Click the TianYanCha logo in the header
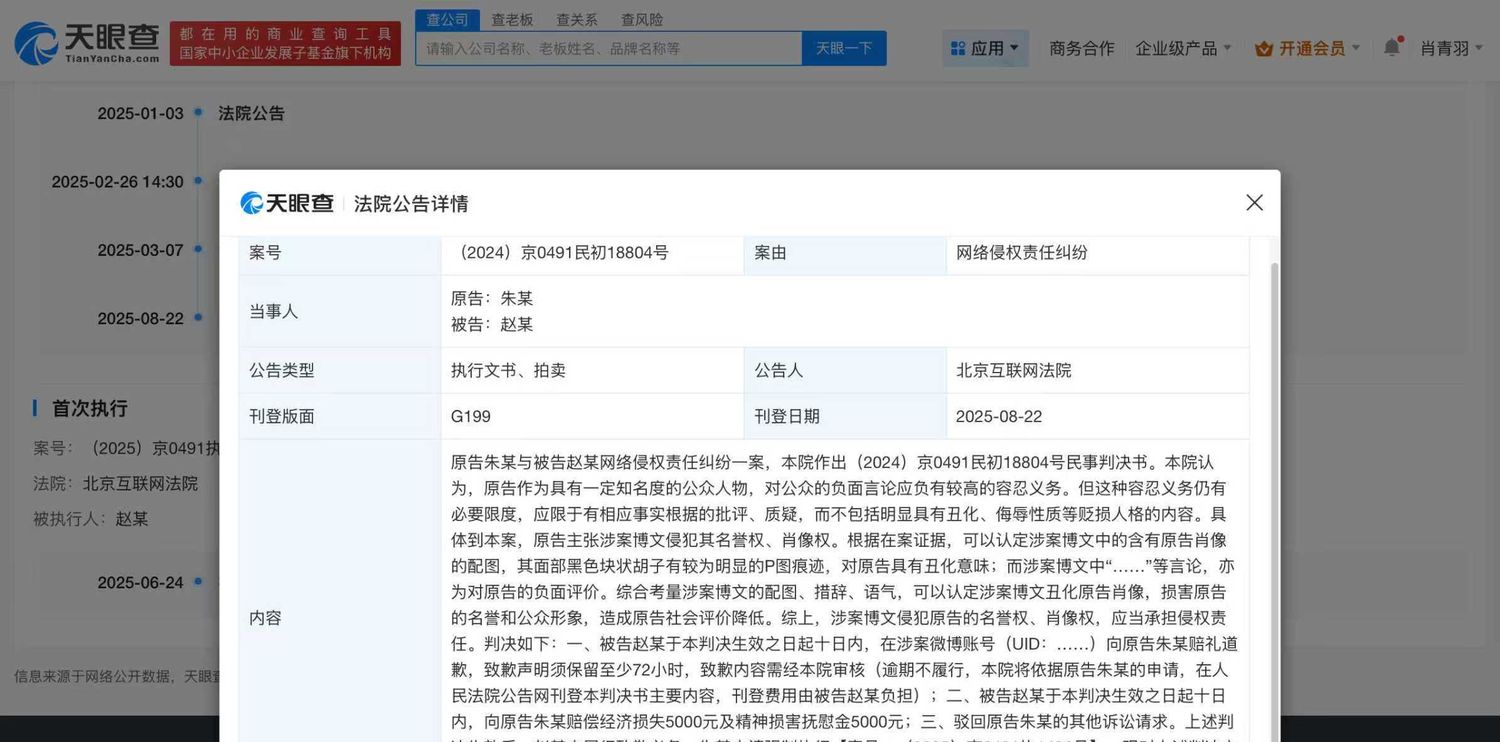The image size is (1500, 742). click(x=87, y=43)
